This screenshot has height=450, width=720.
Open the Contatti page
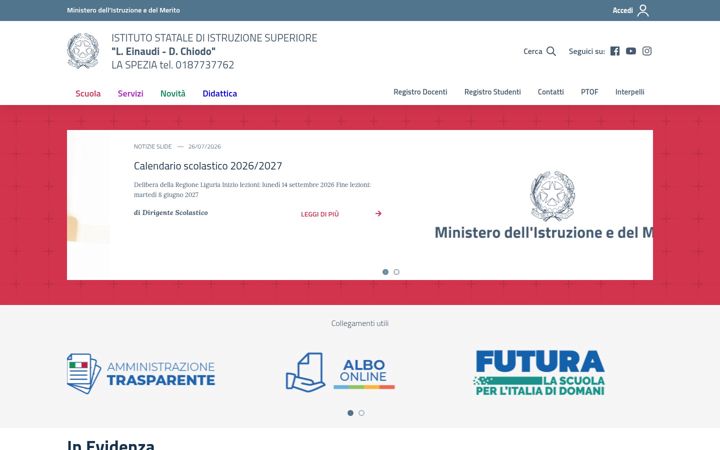click(551, 92)
